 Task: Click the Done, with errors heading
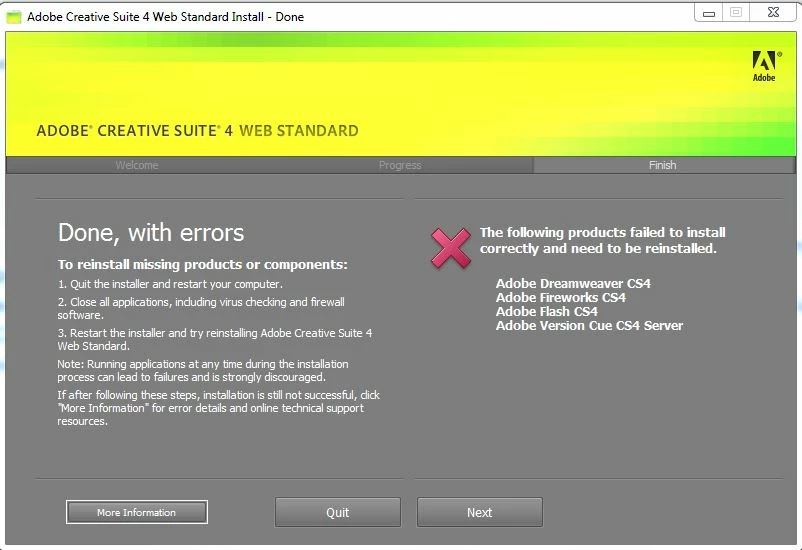pos(151,233)
